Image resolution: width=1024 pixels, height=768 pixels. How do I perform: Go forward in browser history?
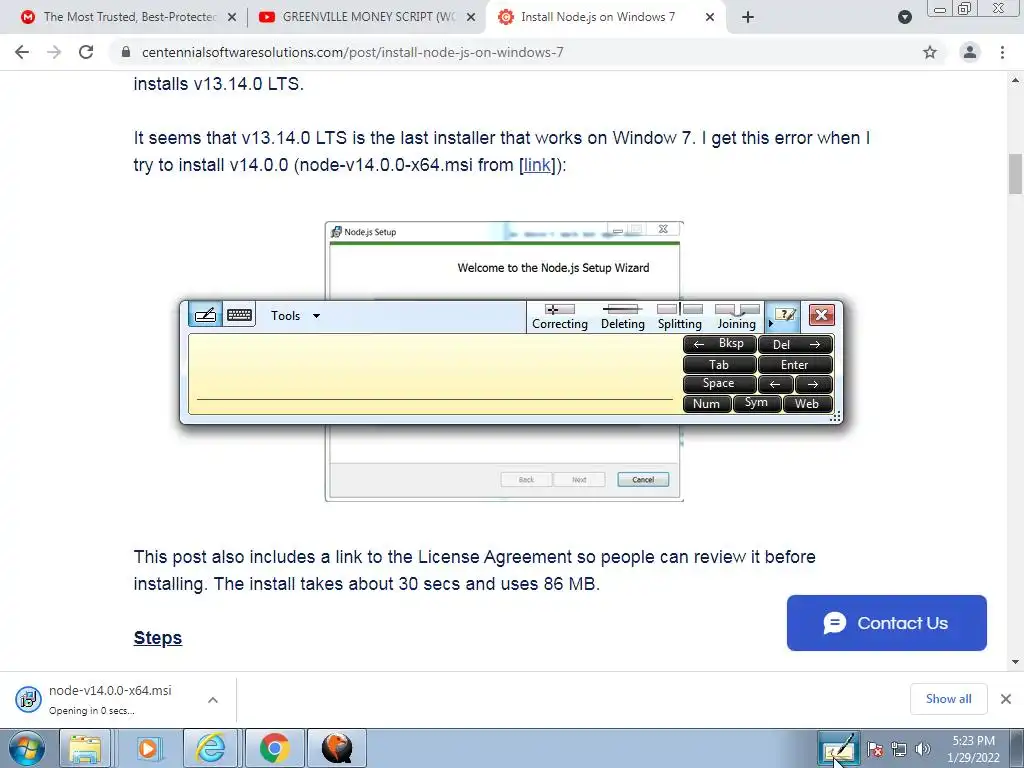[x=54, y=52]
